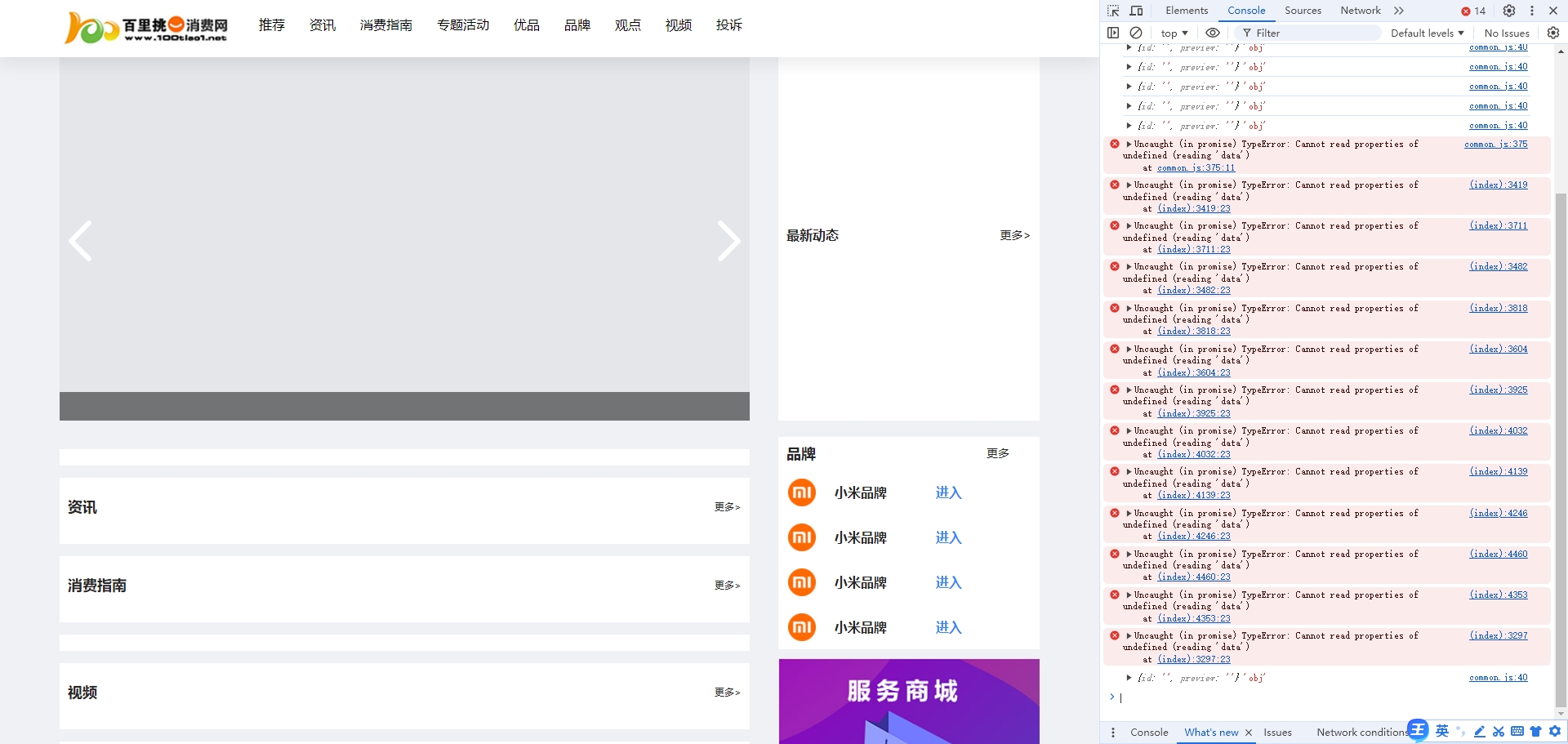Switch to the Sources tab

pos(1303,11)
